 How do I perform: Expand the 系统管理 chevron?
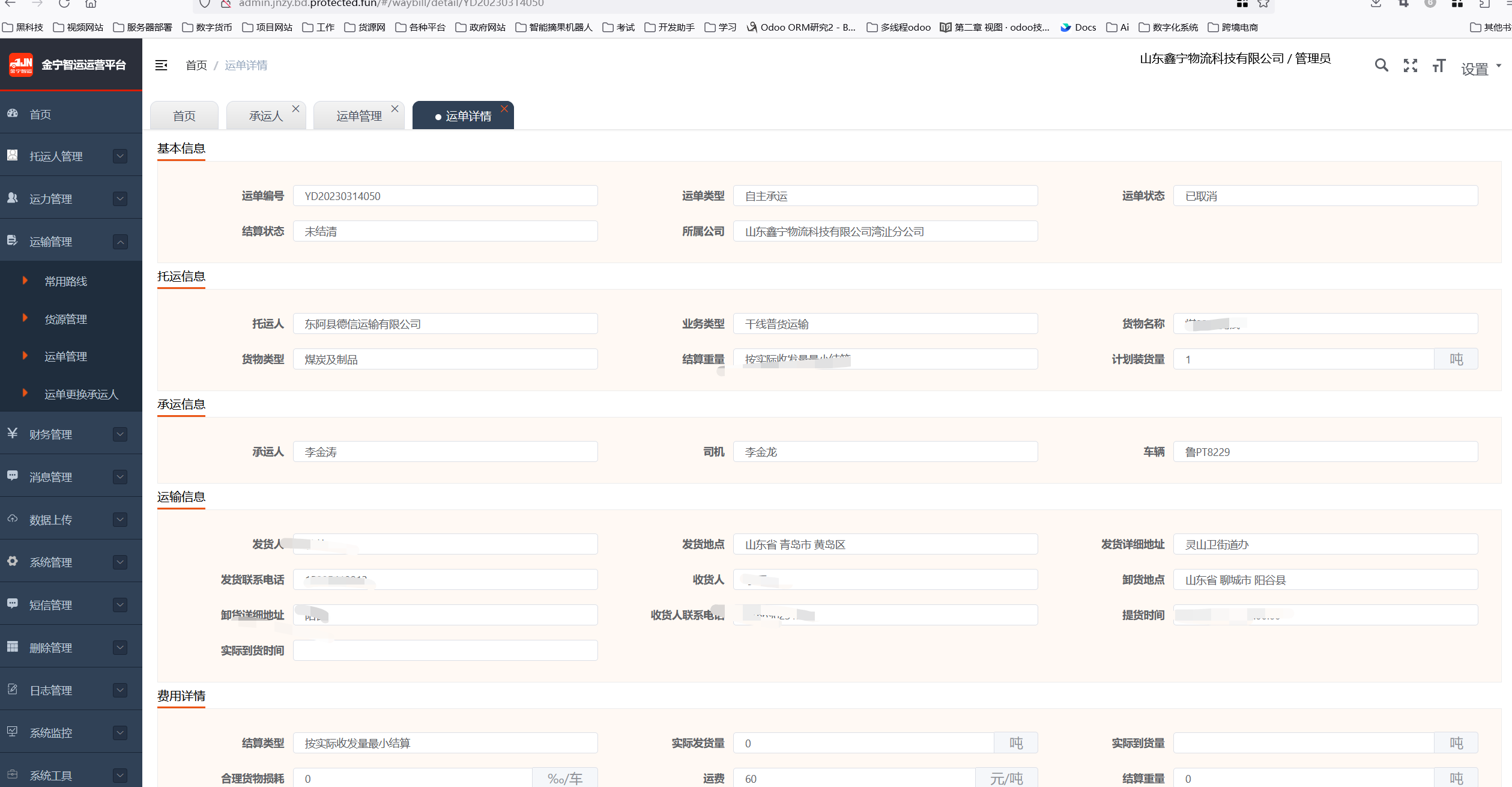tap(120, 562)
